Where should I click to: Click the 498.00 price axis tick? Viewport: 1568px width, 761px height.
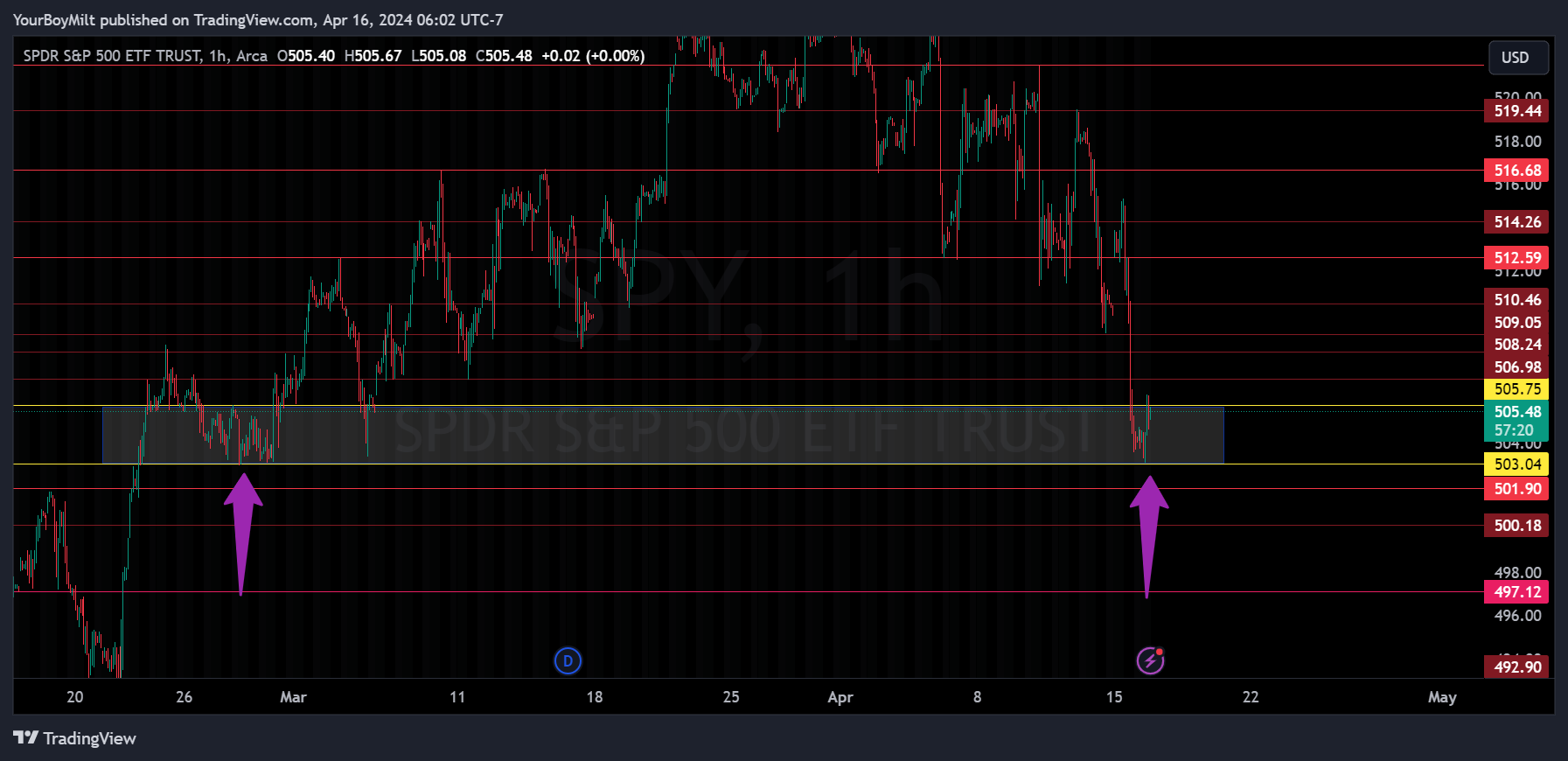click(1517, 573)
